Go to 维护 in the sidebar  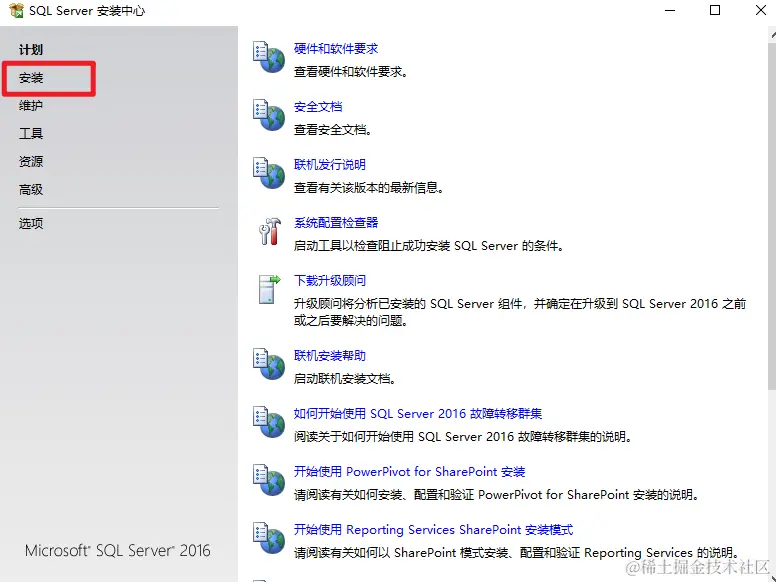(31, 105)
